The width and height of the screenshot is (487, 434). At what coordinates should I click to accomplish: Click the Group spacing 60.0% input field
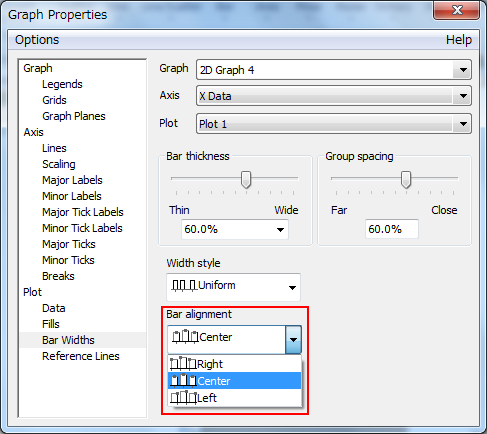392,229
